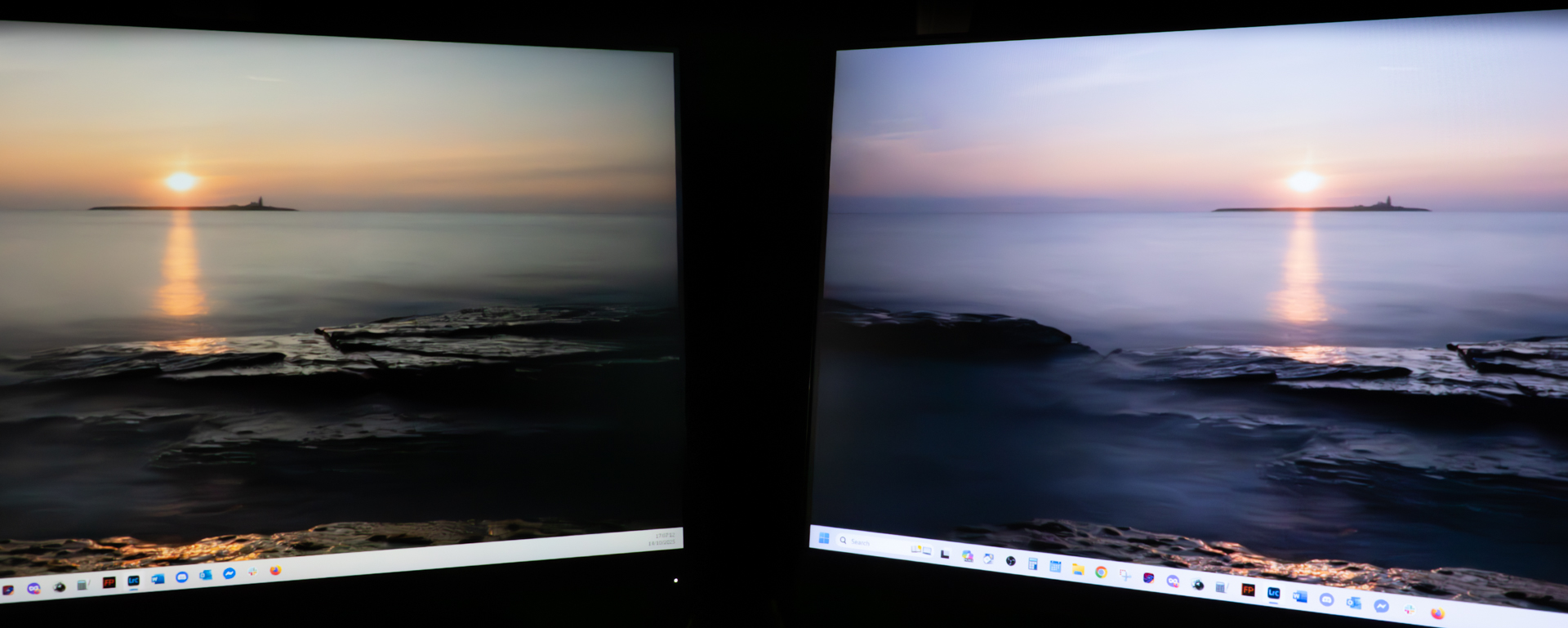
Task: Launch Firefox from left monitor taskbar
Action: tap(275, 570)
